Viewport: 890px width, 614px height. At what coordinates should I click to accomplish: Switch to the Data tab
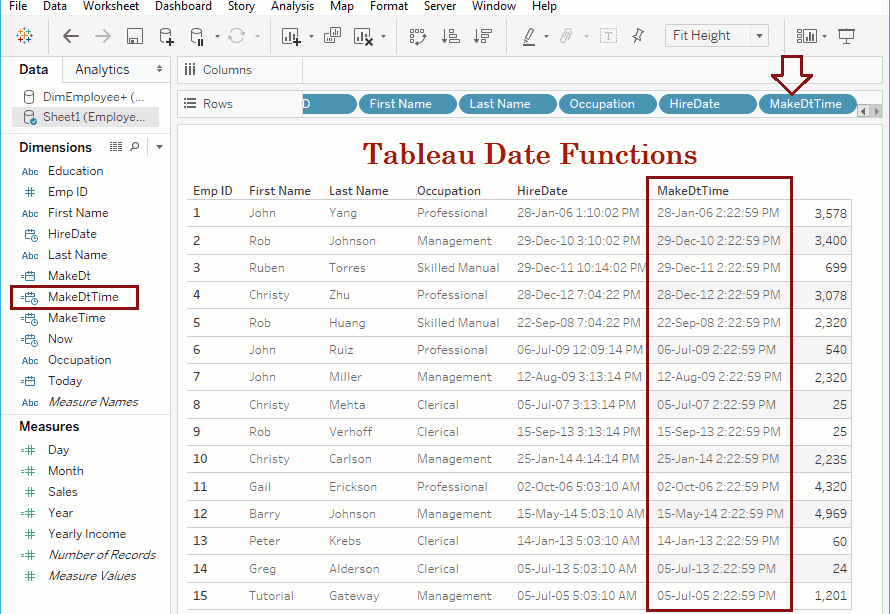33,69
